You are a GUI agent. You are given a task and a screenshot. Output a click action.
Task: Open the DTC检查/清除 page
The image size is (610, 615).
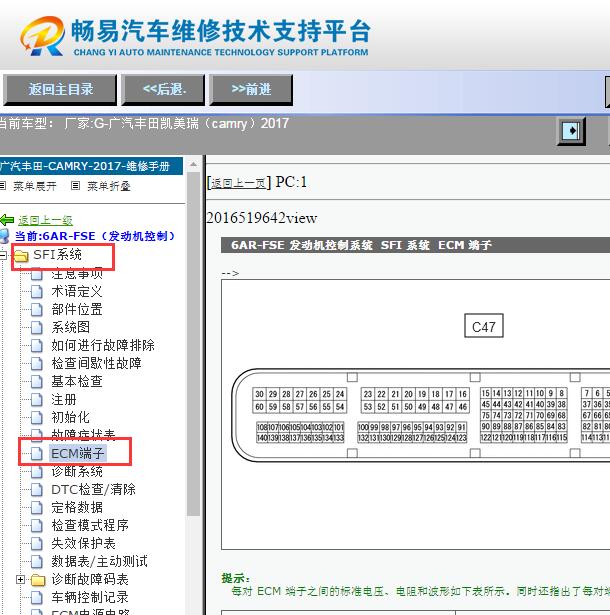coord(93,489)
